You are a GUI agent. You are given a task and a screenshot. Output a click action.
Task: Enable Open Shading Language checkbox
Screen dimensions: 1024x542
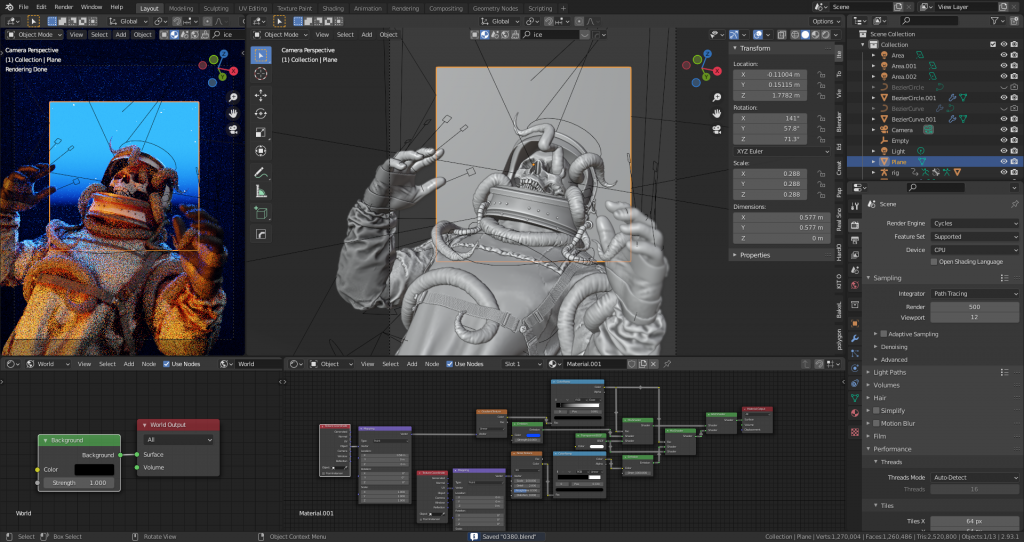coord(934,262)
